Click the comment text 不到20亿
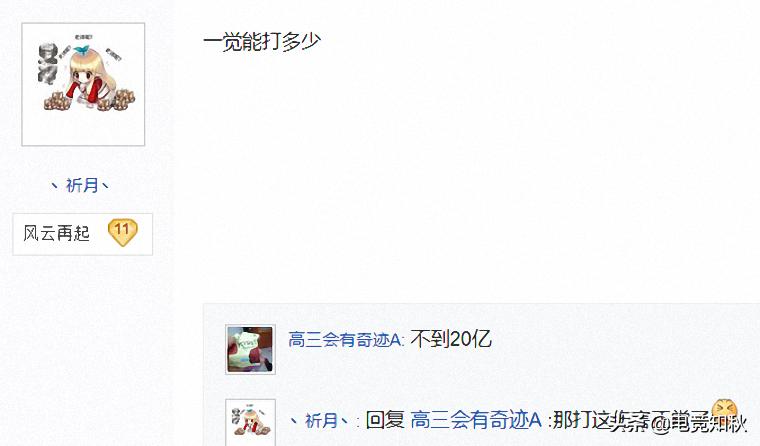 (451, 339)
